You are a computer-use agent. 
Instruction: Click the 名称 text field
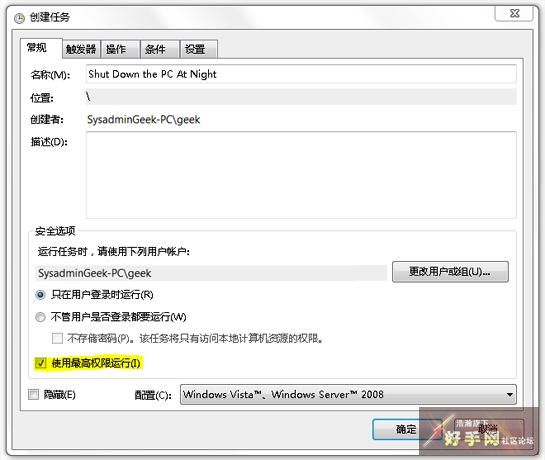pos(301,74)
